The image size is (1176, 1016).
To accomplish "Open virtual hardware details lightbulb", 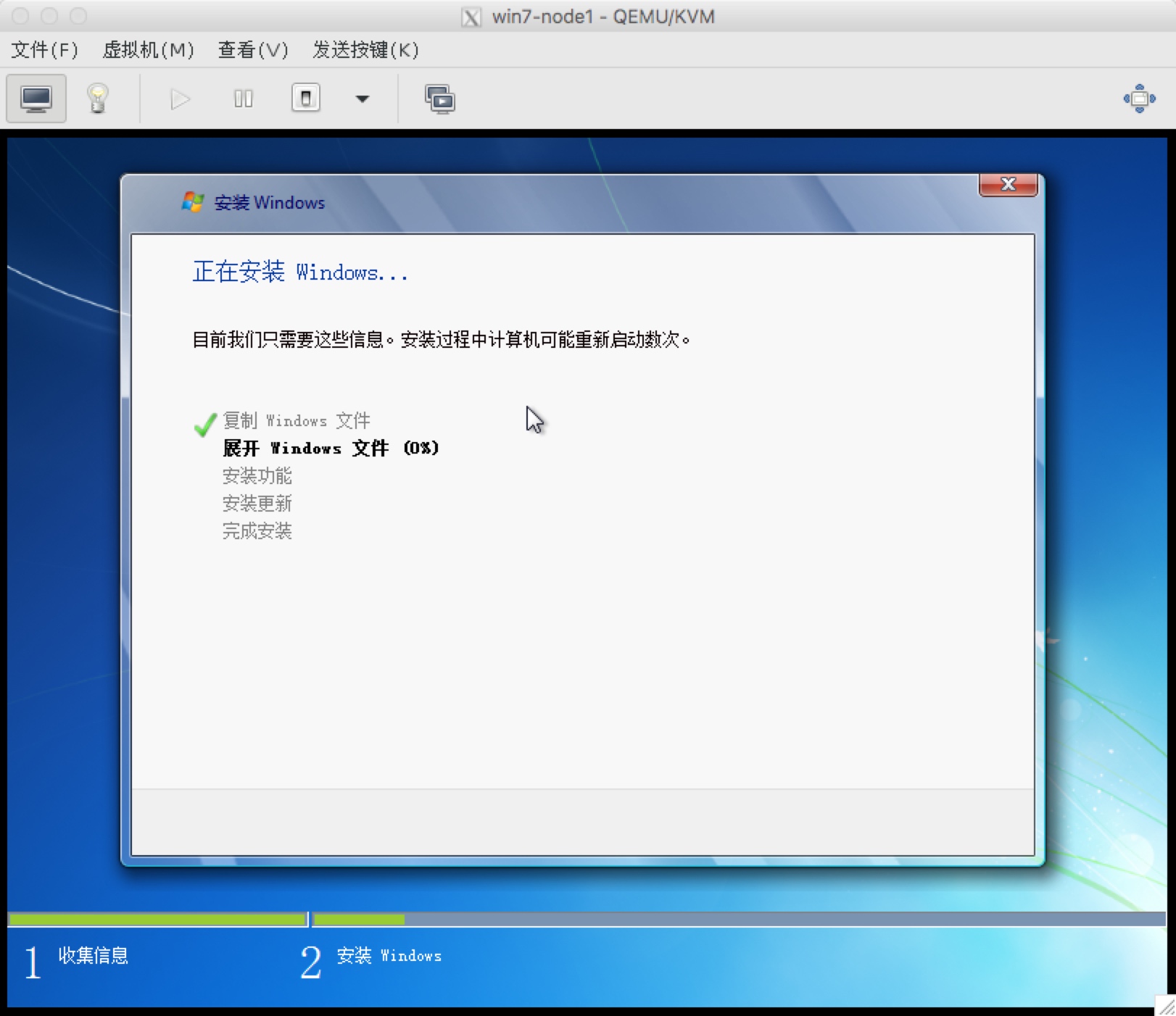I will [97, 99].
